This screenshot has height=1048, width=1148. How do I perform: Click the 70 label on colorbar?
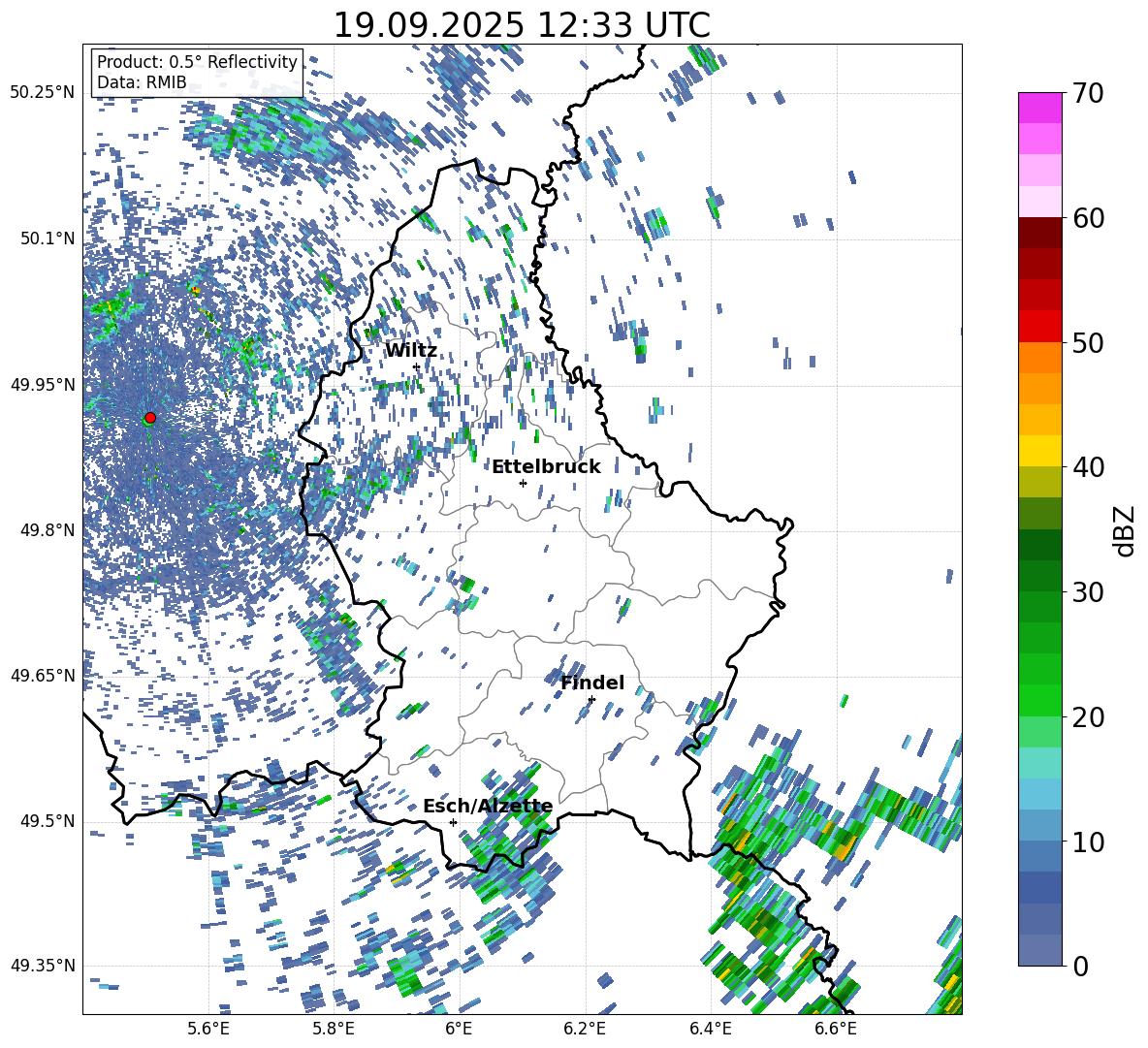[1088, 94]
